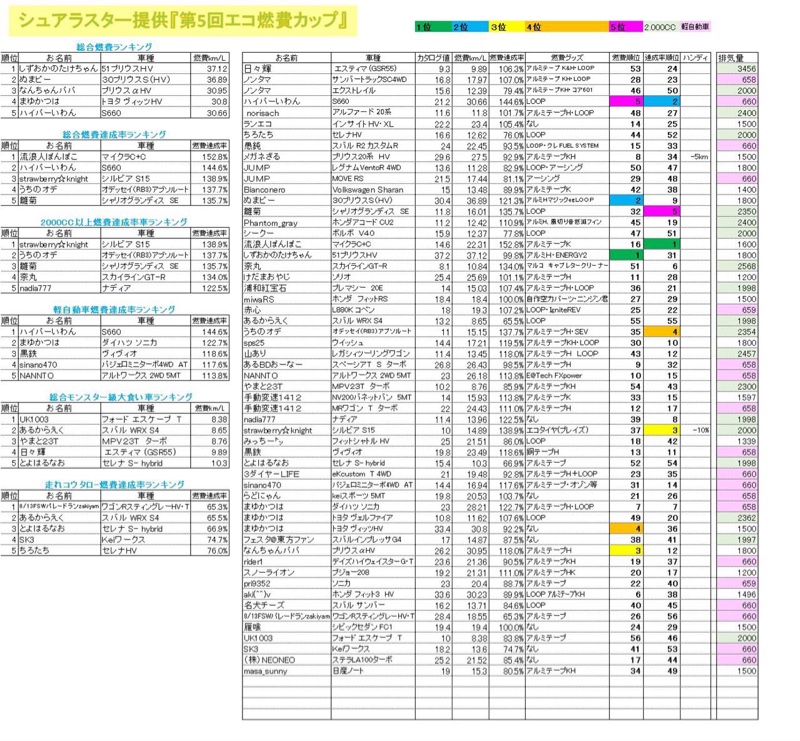Viewport: 800px width, 741px height.
Task: Click the light green 2,000CC legend swatch
Action: pos(660,27)
